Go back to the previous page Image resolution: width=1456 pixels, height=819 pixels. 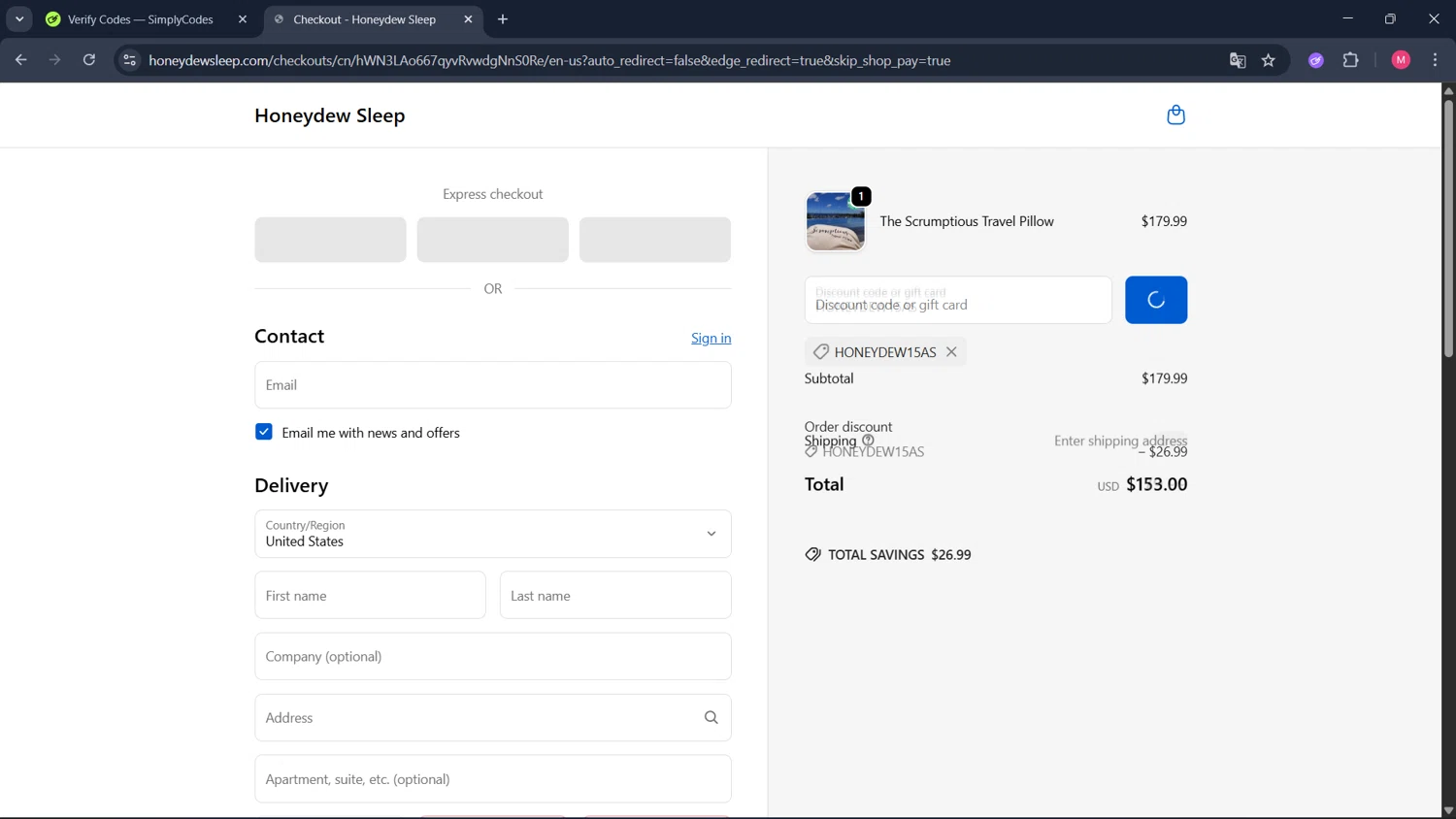pos(20,60)
